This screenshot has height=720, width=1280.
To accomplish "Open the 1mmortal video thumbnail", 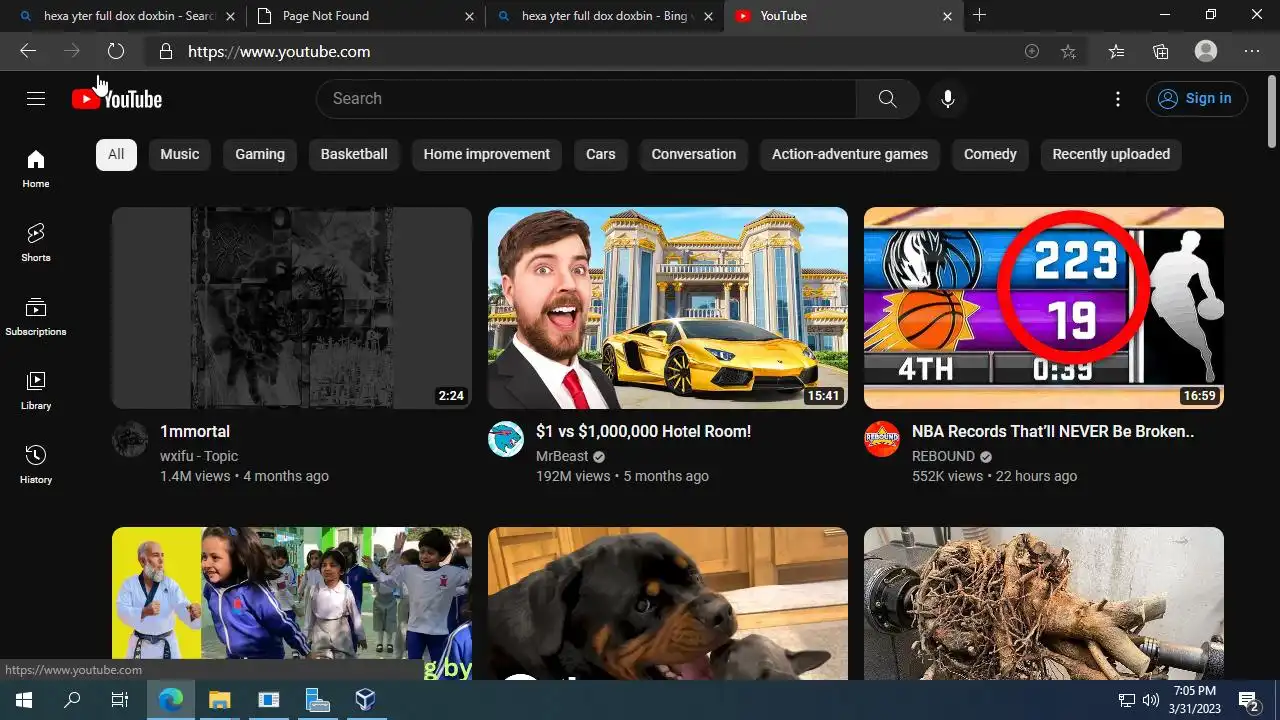I will tap(292, 308).
